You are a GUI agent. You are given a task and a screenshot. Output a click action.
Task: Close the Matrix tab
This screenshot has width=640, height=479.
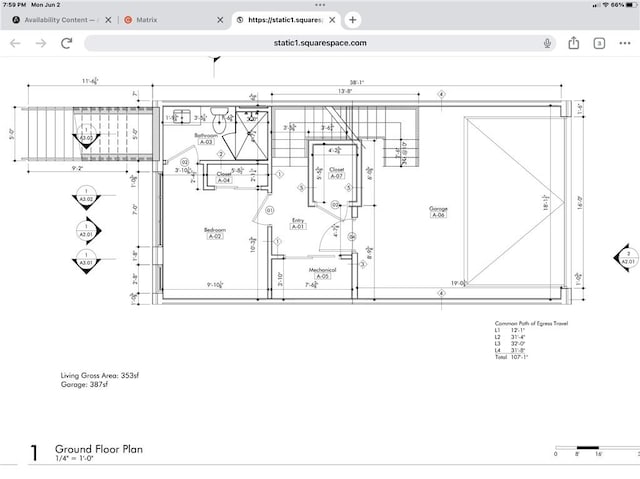pos(220,20)
